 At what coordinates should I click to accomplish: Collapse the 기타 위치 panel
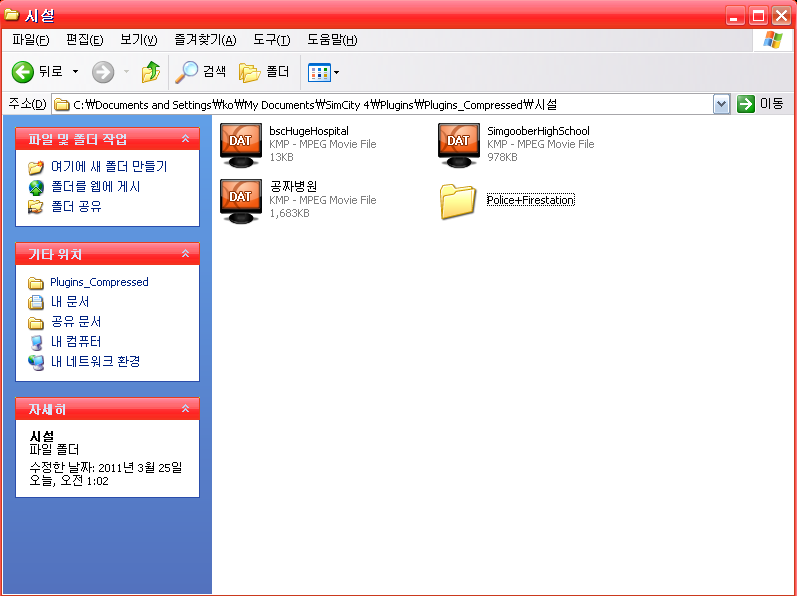point(186,253)
